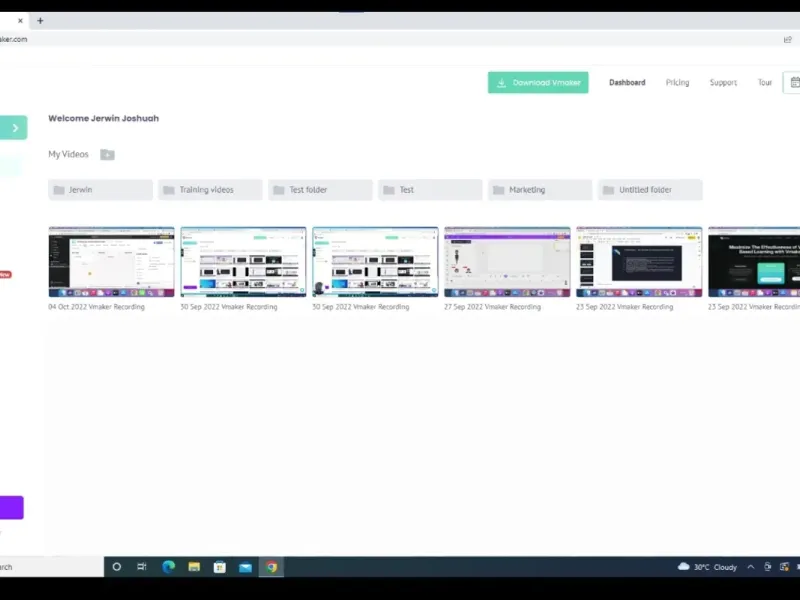
Task: Close the current browser tab
Action: pyautogui.click(x=20, y=21)
